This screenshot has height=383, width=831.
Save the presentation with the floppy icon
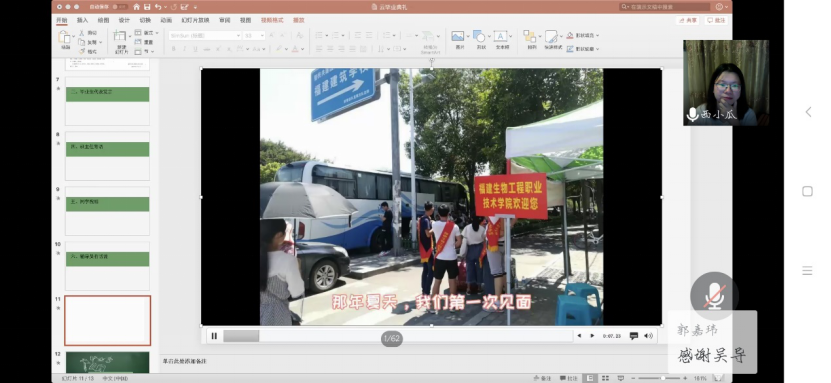point(147,7)
